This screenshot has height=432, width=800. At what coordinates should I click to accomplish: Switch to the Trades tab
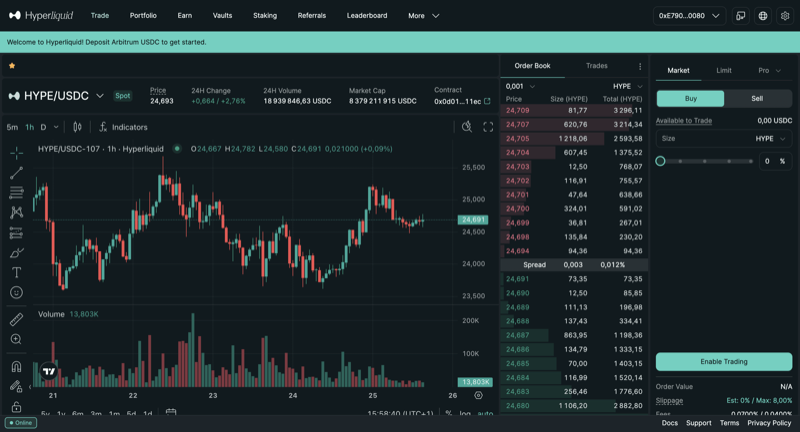pos(596,66)
